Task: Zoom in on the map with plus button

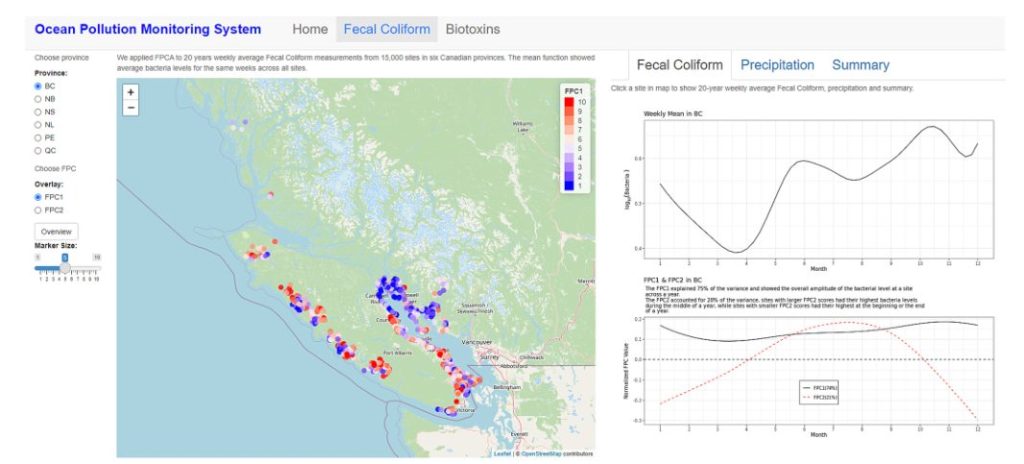Action: click(x=131, y=93)
